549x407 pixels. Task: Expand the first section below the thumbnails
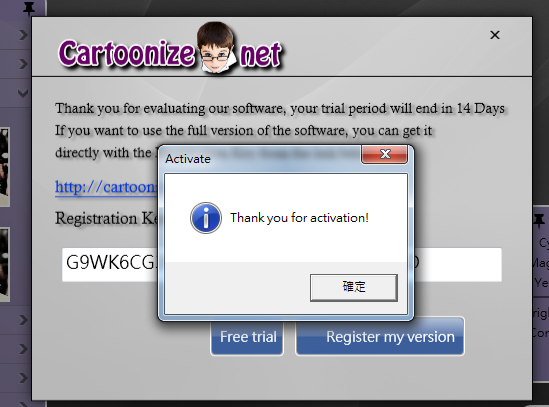click(23, 320)
